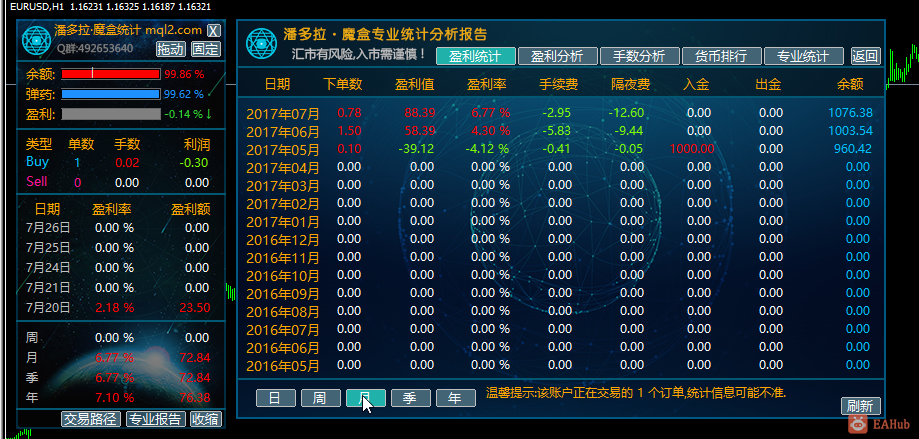The height and width of the screenshot is (439, 919).
Task: Click the 盈利值 column header
Action: point(415,84)
